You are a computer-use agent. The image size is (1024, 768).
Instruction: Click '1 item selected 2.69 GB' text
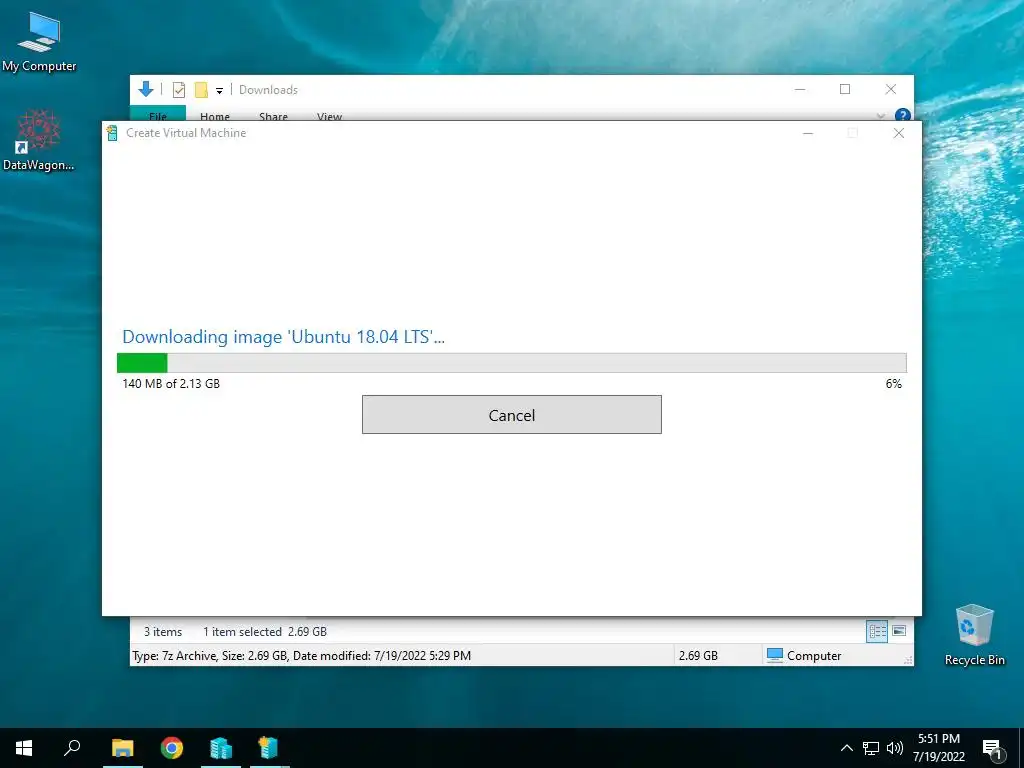pos(264,632)
